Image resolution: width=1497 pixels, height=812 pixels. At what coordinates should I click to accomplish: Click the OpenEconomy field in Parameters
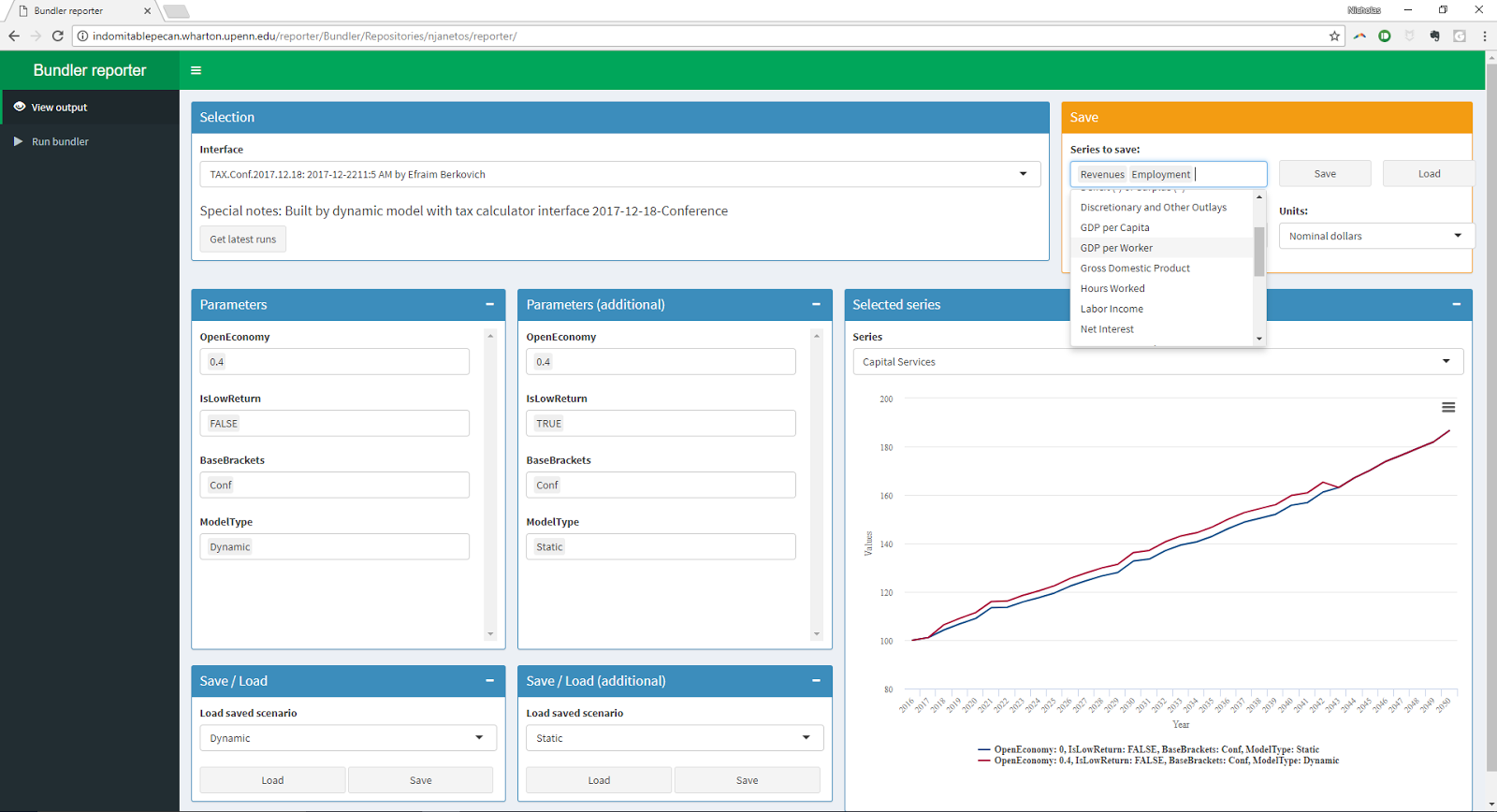click(334, 362)
